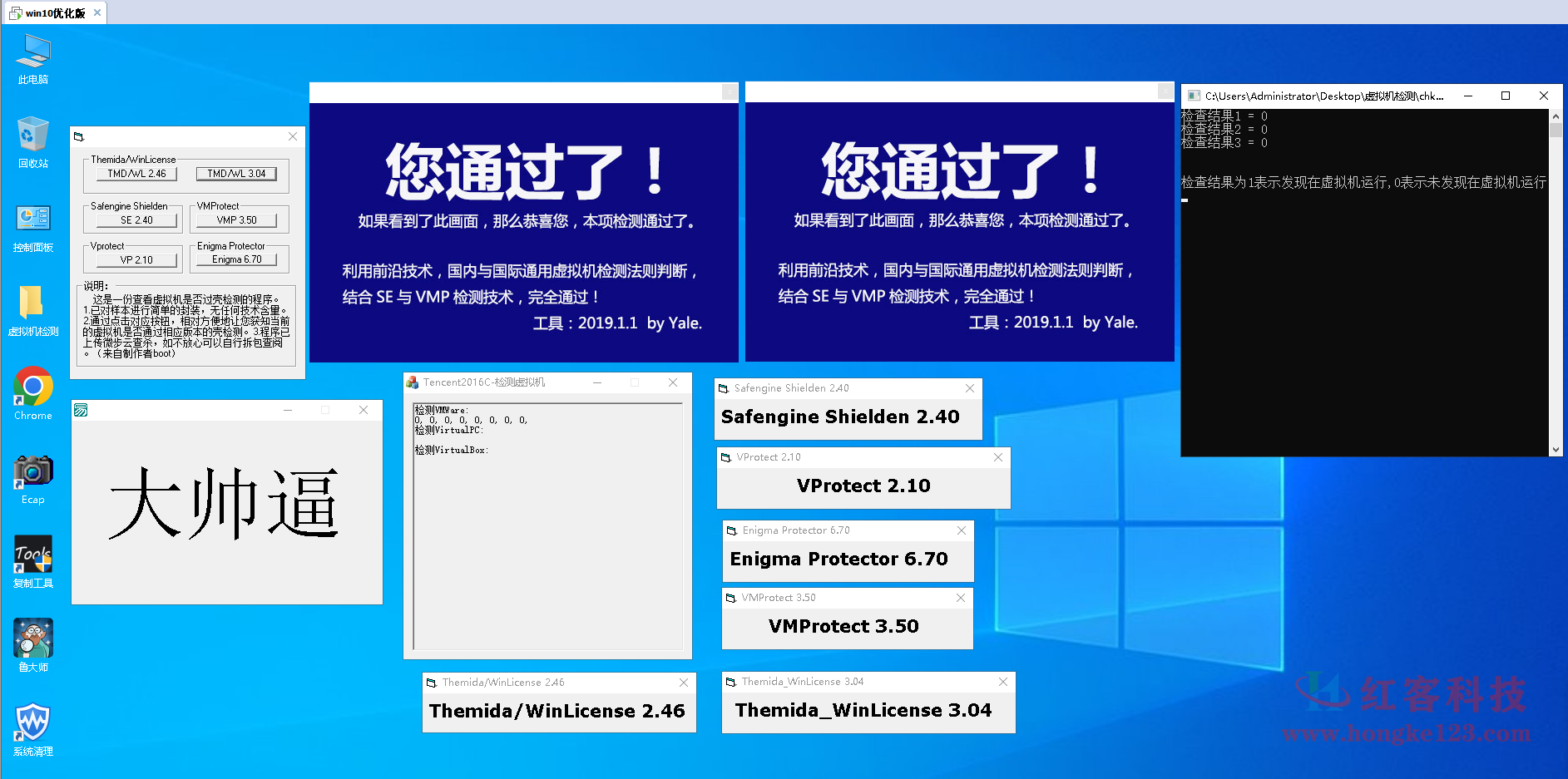Viewport: 1568px width, 779px height.
Task: Click the 检查结果1 = 0 console line
Action: click(1224, 116)
